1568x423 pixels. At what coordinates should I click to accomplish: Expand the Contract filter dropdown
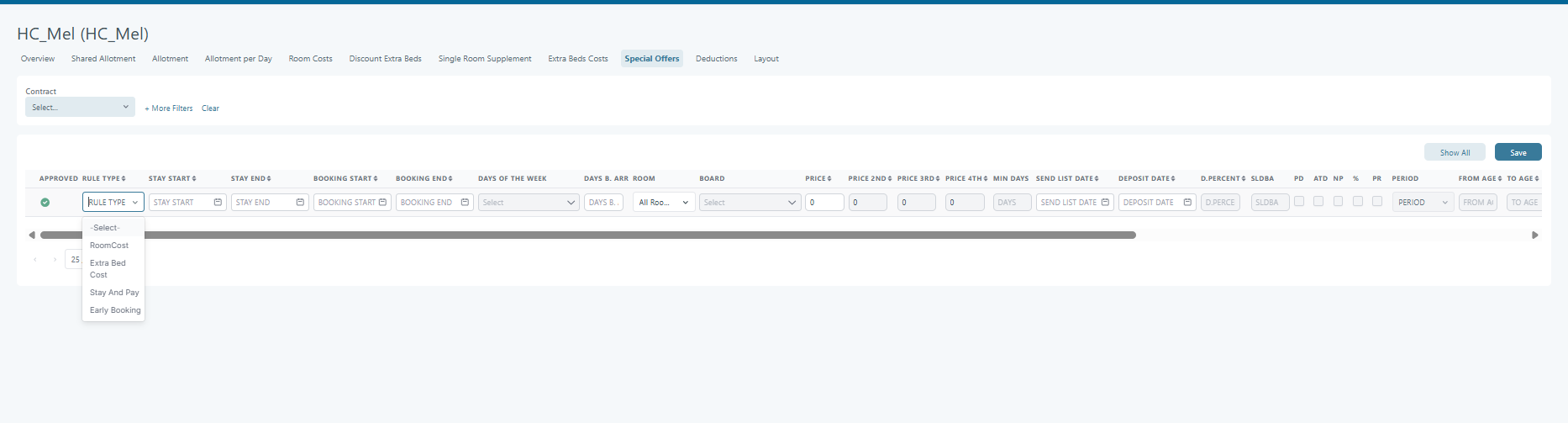pyautogui.click(x=80, y=108)
